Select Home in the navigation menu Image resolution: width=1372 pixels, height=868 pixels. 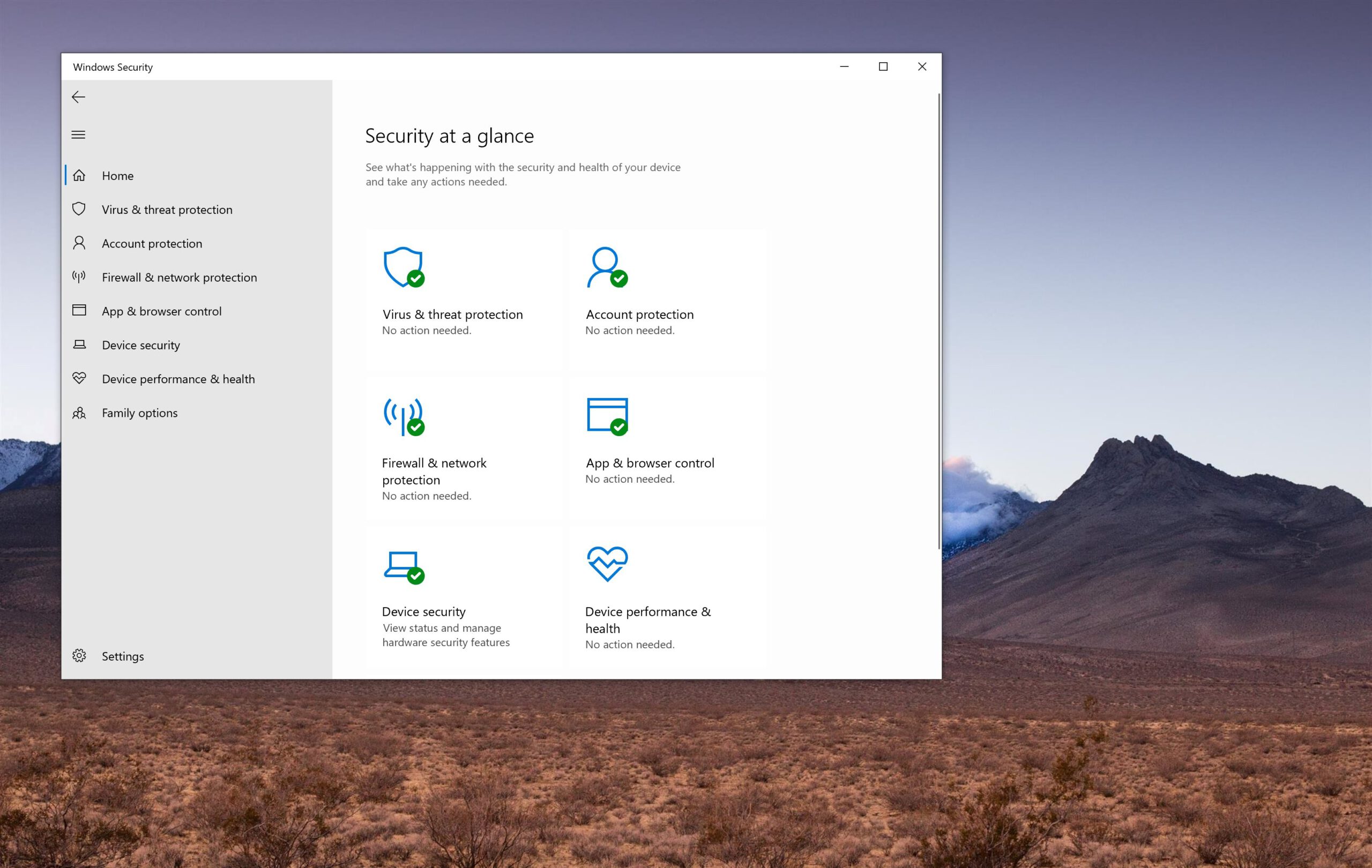pyautogui.click(x=117, y=175)
